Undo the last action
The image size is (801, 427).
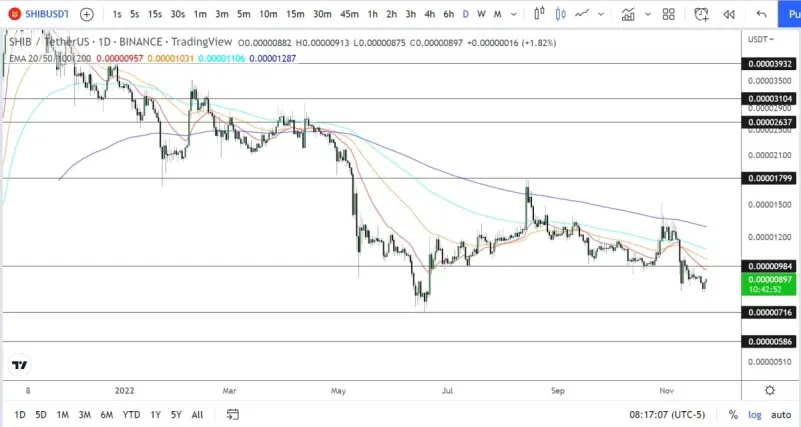(761, 14)
